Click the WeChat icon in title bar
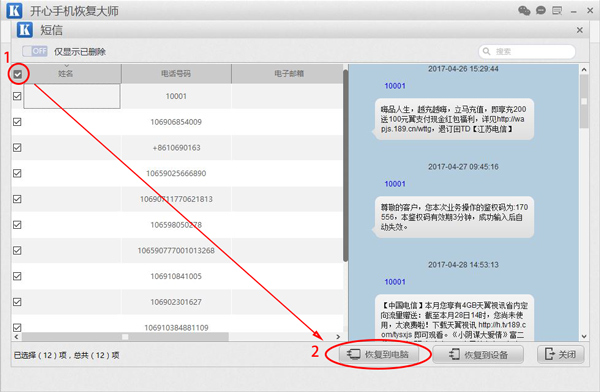 tap(524, 10)
